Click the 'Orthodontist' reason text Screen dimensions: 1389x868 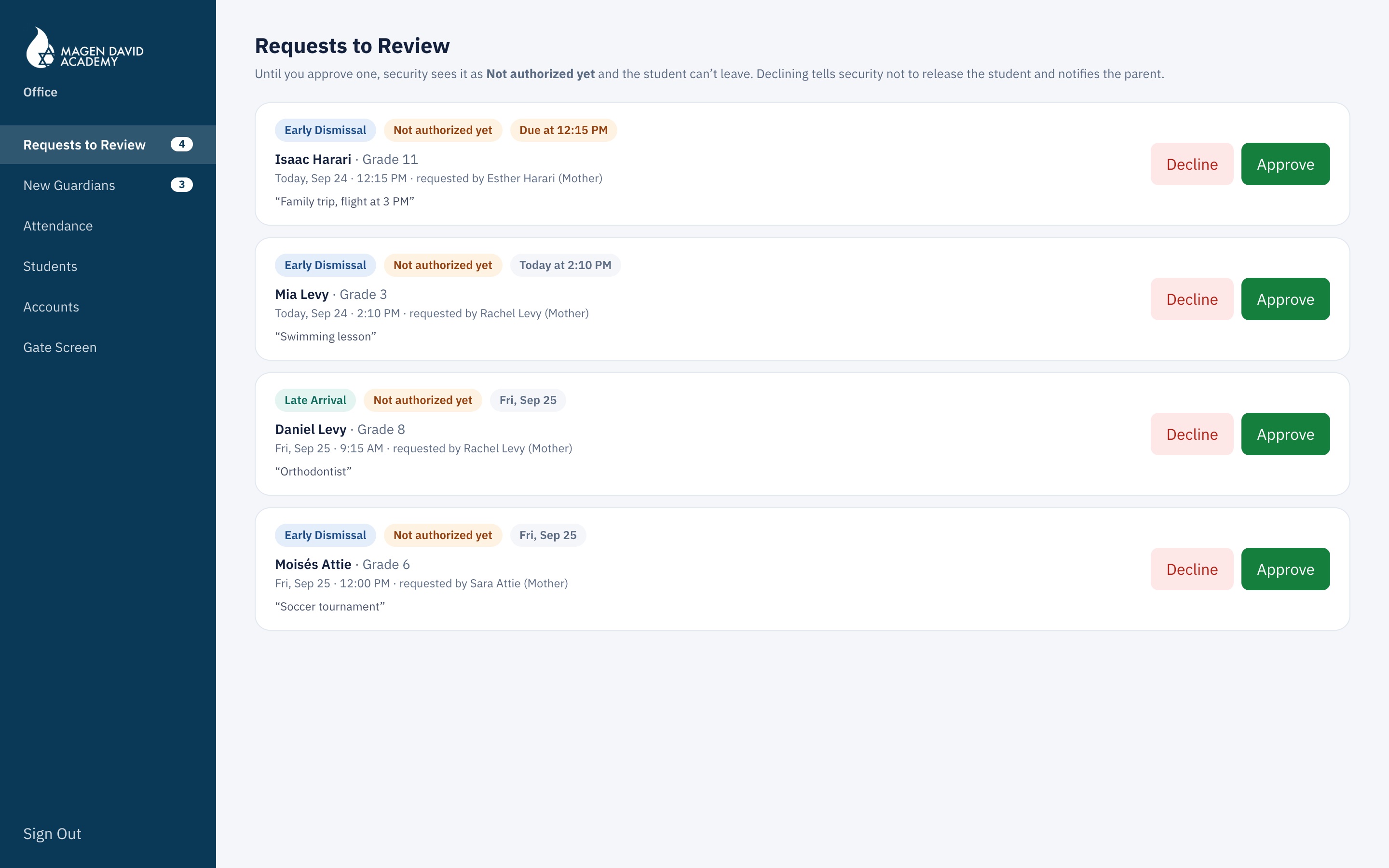(x=313, y=471)
